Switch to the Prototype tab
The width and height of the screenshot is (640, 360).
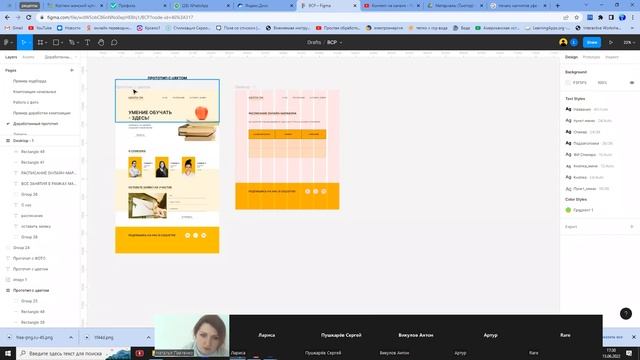click(x=591, y=57)
